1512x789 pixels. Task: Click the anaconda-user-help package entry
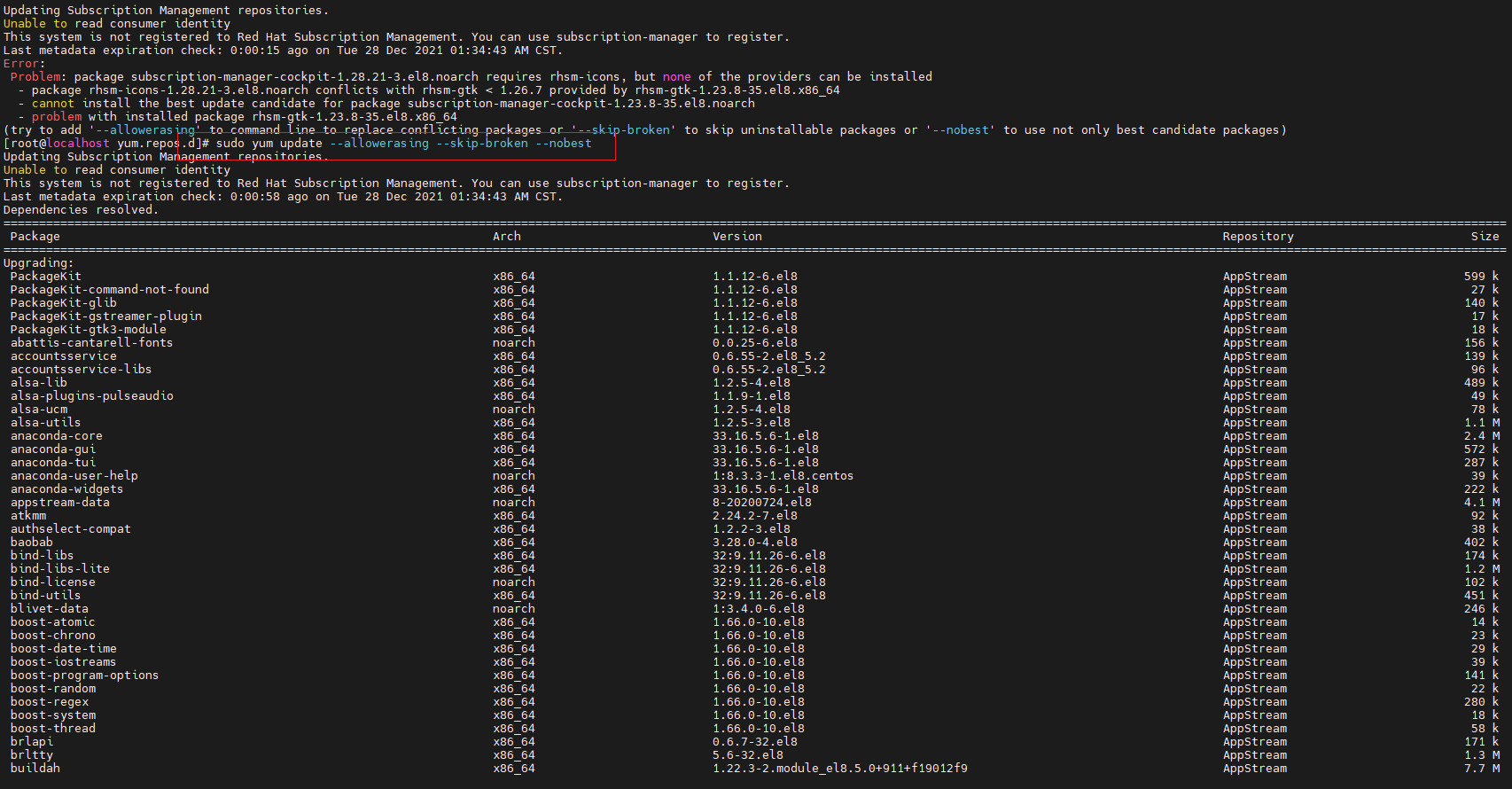(x=74, y=476)
